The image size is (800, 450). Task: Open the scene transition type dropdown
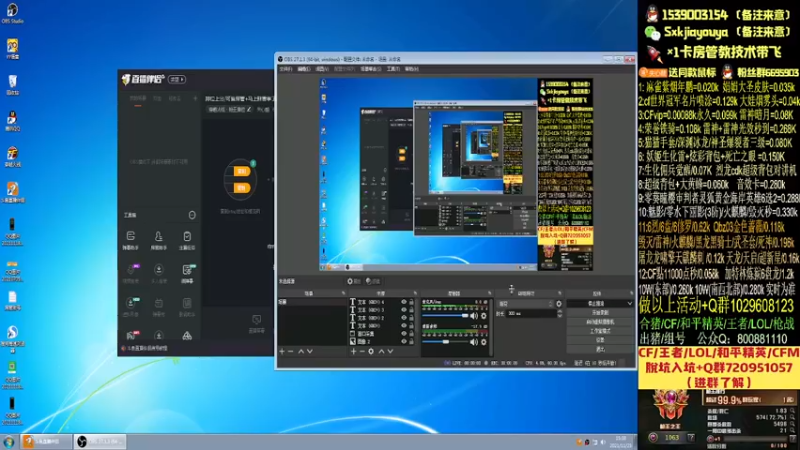point(525,304)
